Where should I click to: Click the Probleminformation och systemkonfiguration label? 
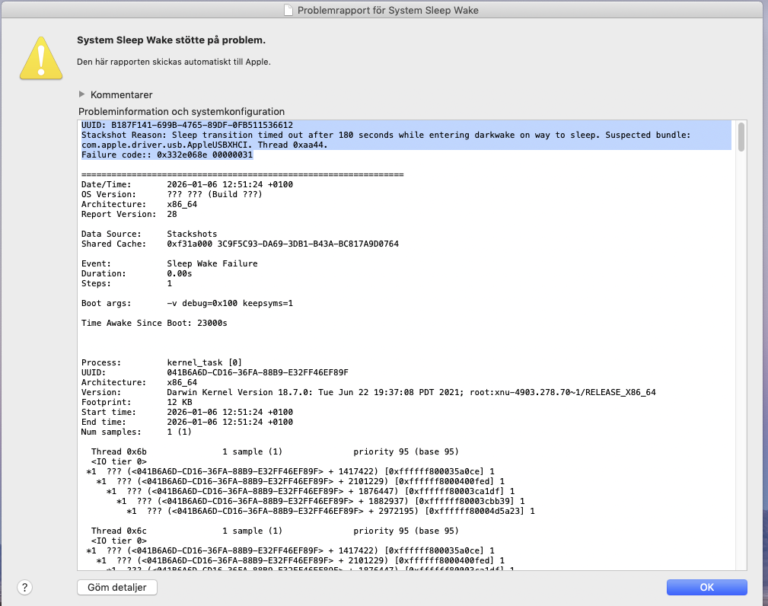tap(181, 111)
